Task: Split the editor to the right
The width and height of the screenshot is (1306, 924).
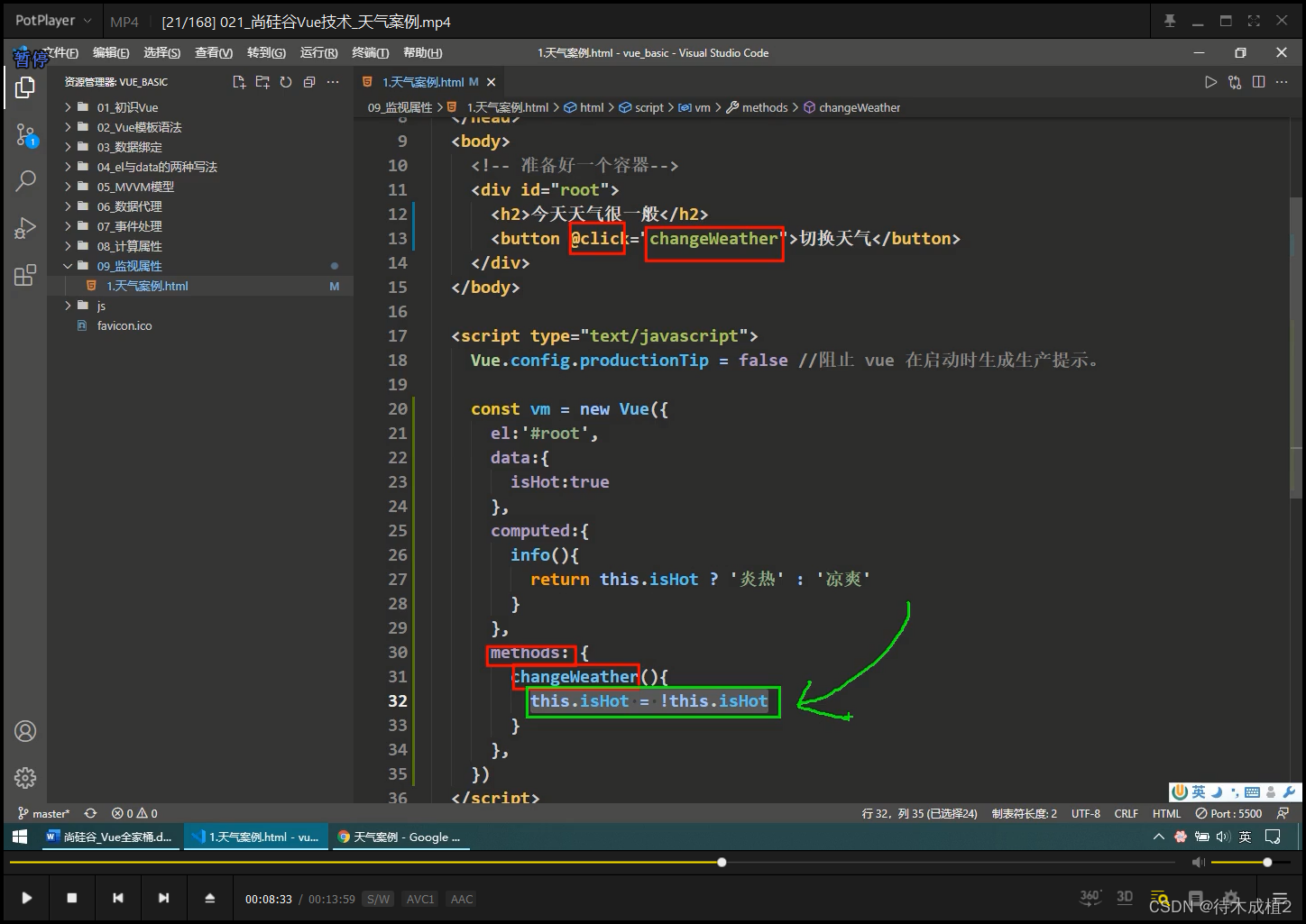Action: click(x=1258, y=82)
